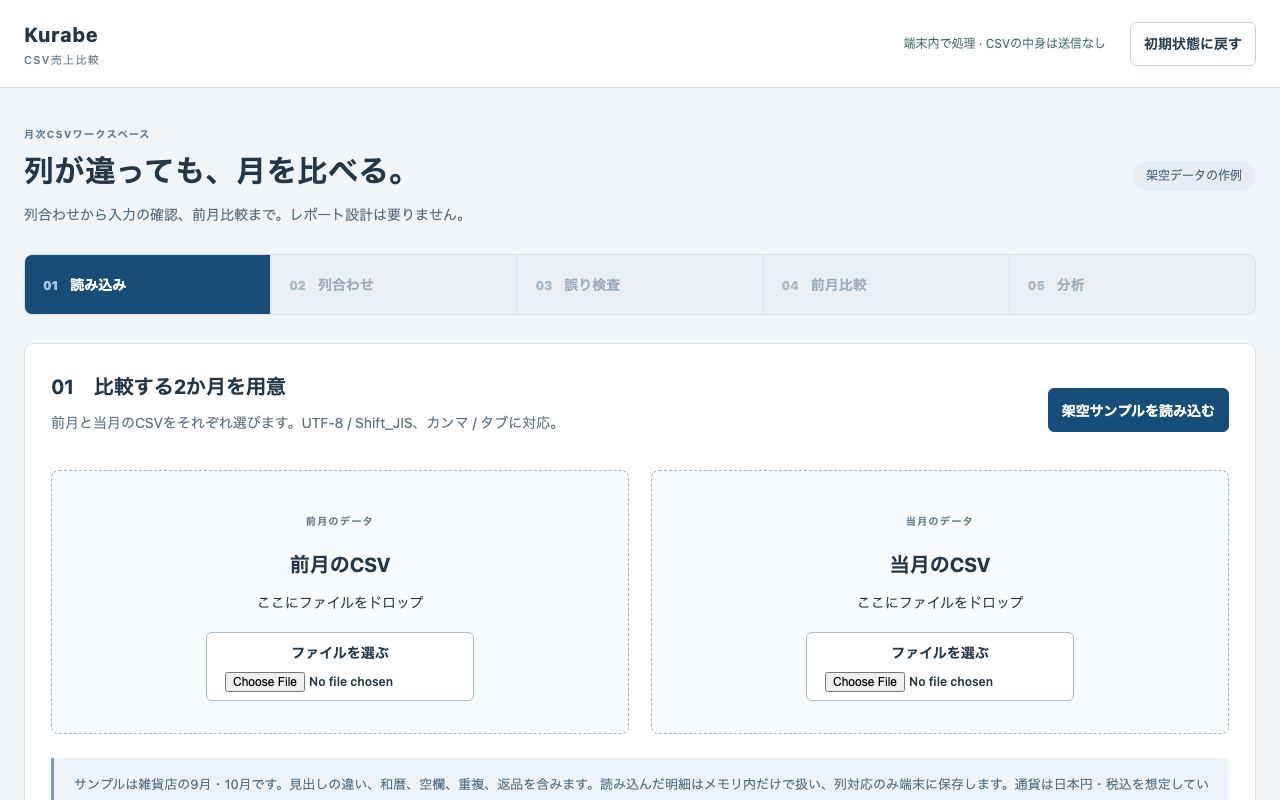
Task: Click ファイルを選ぶ label under 当月のCSV
Action: [940, 653]
